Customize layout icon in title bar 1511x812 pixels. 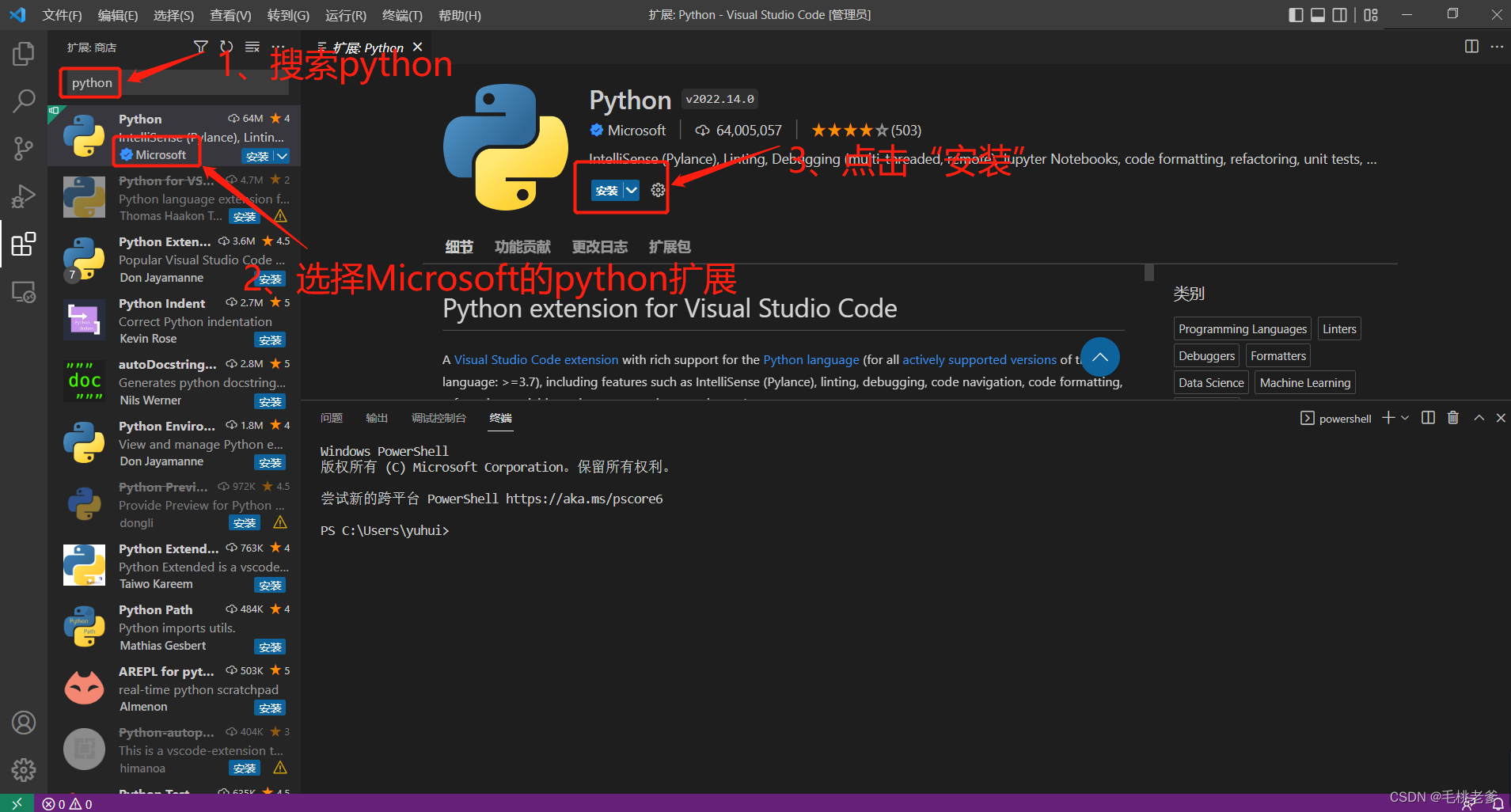point(1371,14)
